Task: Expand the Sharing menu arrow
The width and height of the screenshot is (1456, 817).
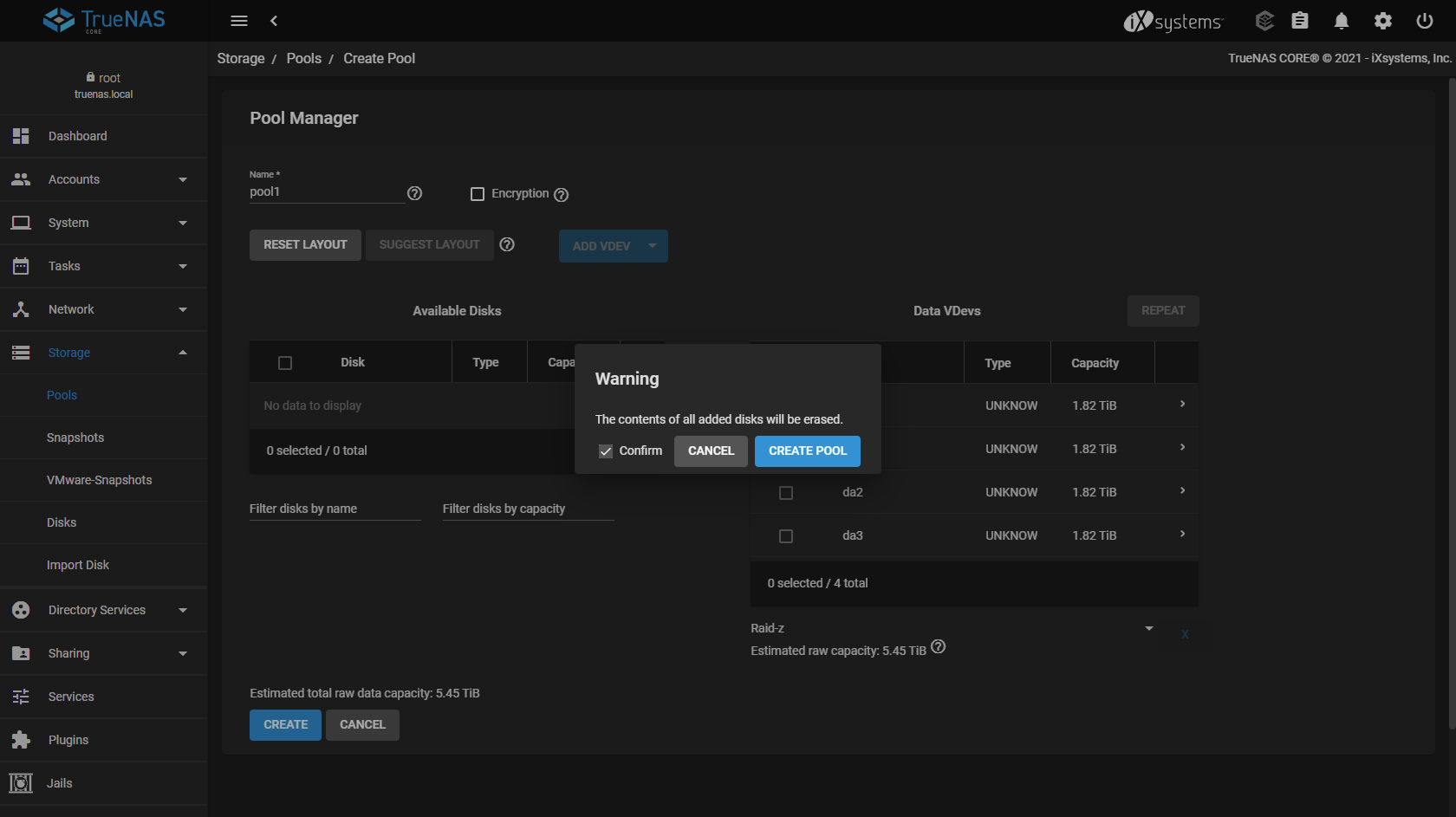Action: click(x=183, y=653)
